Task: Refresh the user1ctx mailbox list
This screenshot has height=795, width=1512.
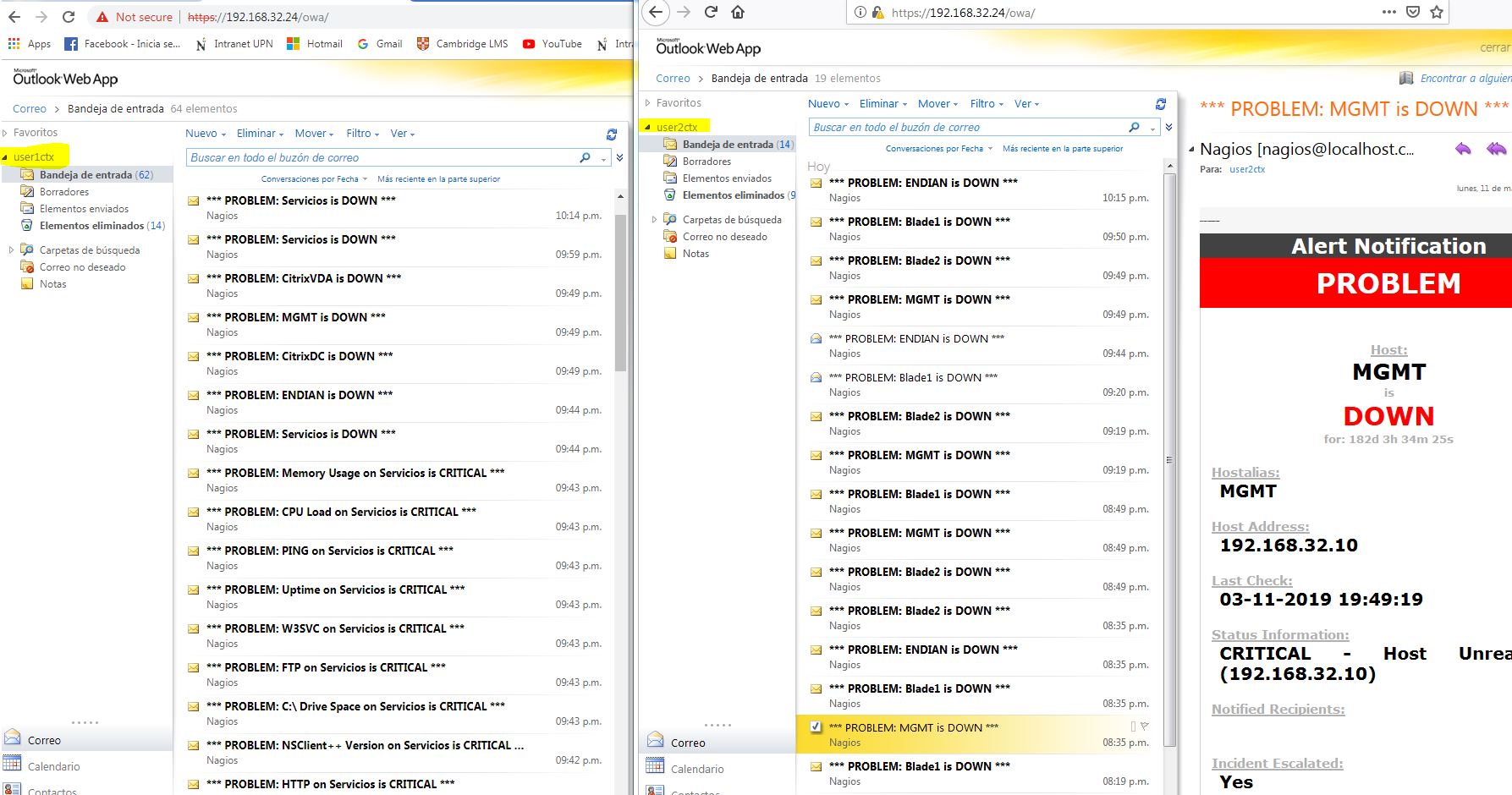Action: pyautogui.click(x=611, y=134)
